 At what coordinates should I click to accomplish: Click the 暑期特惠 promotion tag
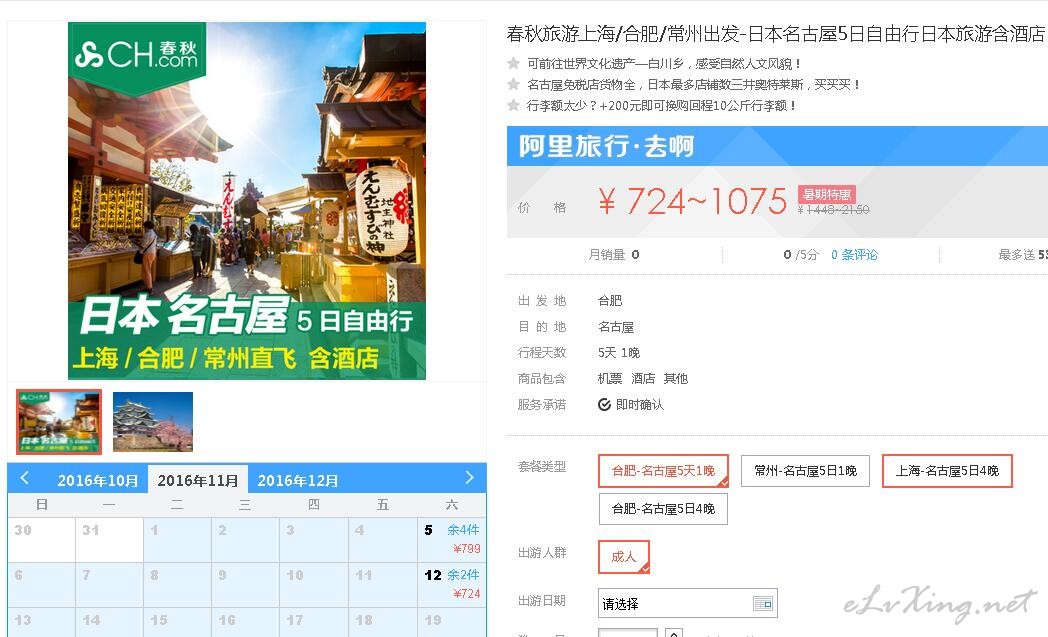pos(827,195)
